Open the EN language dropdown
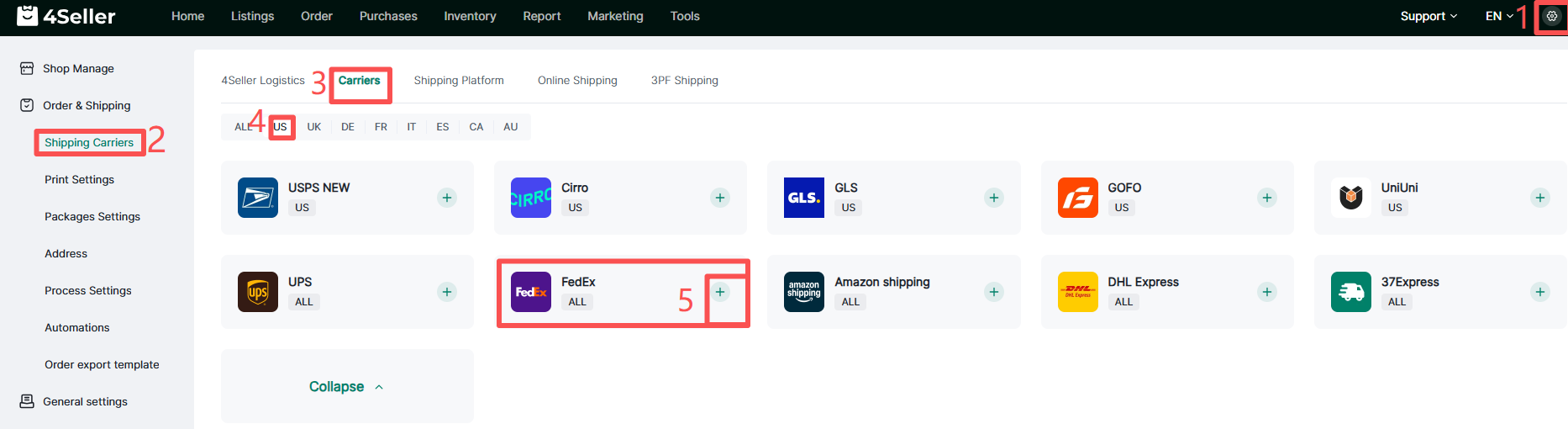Image resolution: width=1568 pixels, height=429 pixels. (x=1498, y=16)
